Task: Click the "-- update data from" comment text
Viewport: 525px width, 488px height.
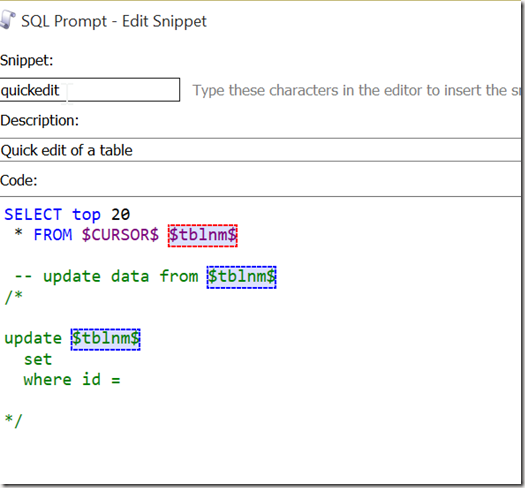Action: point(106,277)
